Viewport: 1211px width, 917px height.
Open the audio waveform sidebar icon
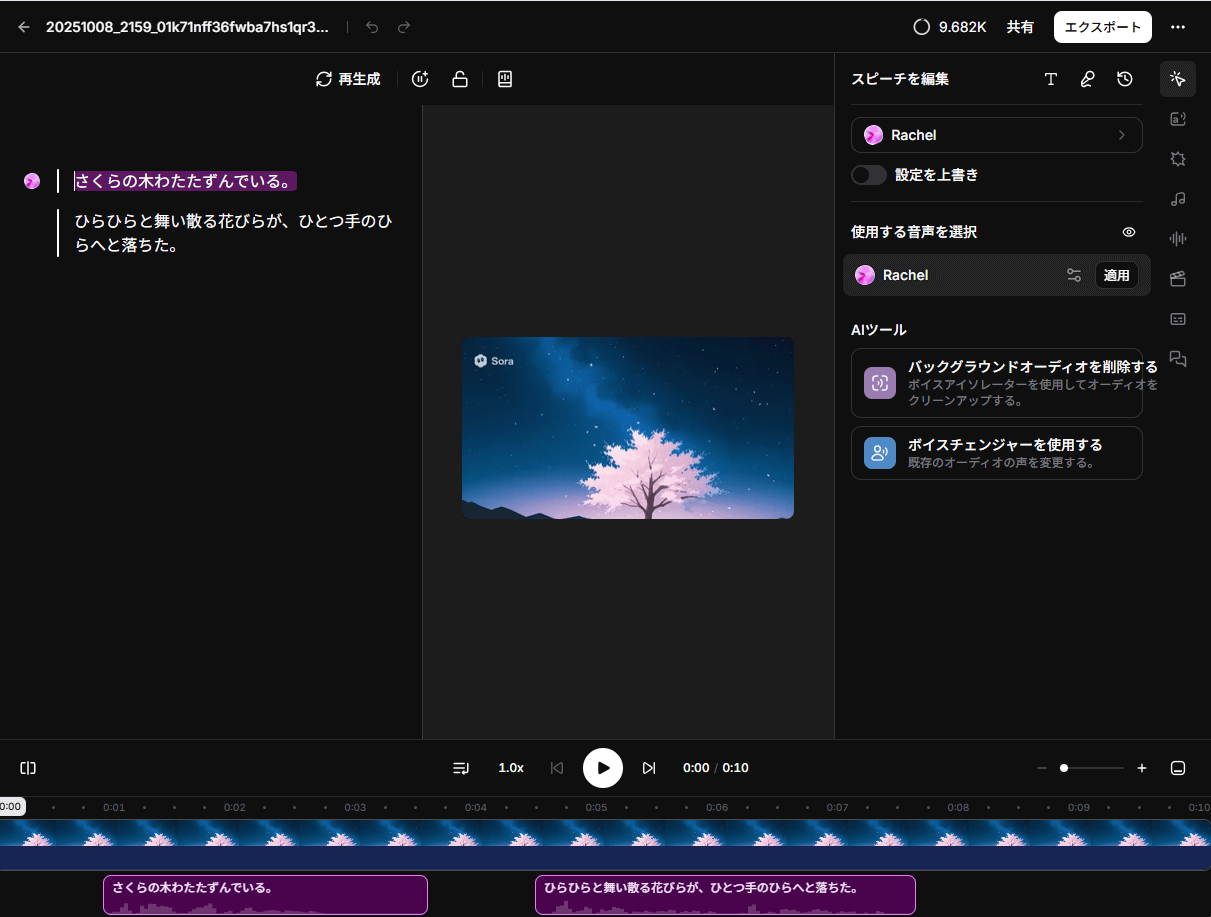click(x=1178, y=238)
